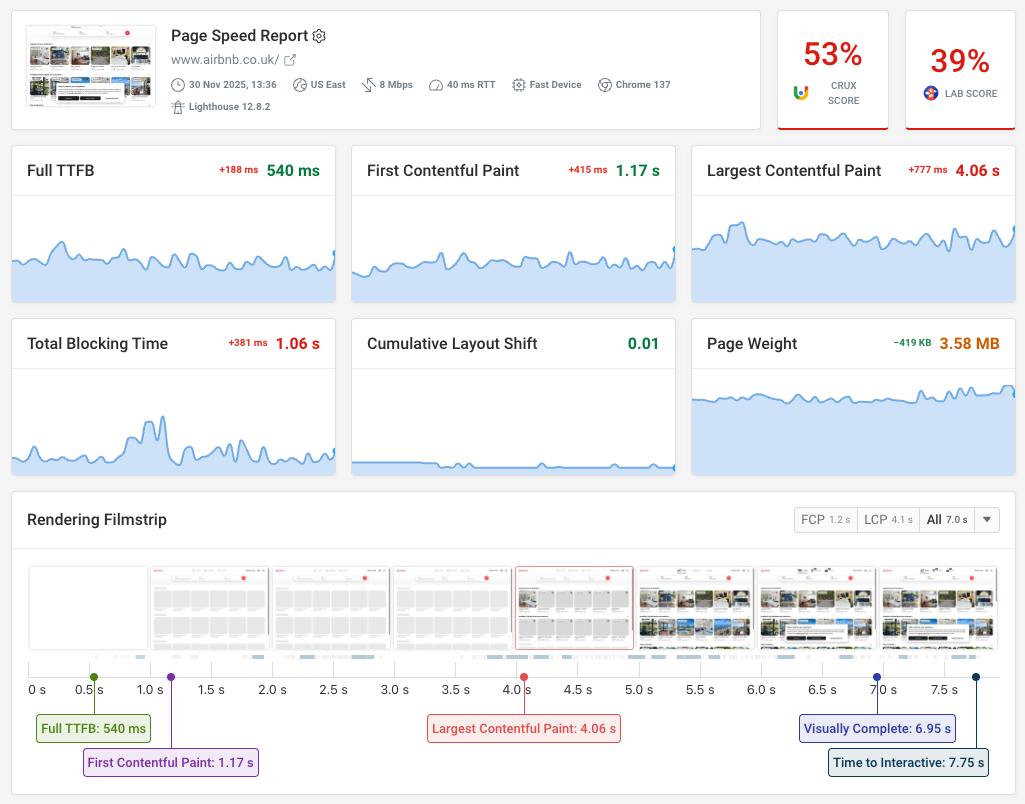Open the Page Speed Report settings gear

[319, 35]
